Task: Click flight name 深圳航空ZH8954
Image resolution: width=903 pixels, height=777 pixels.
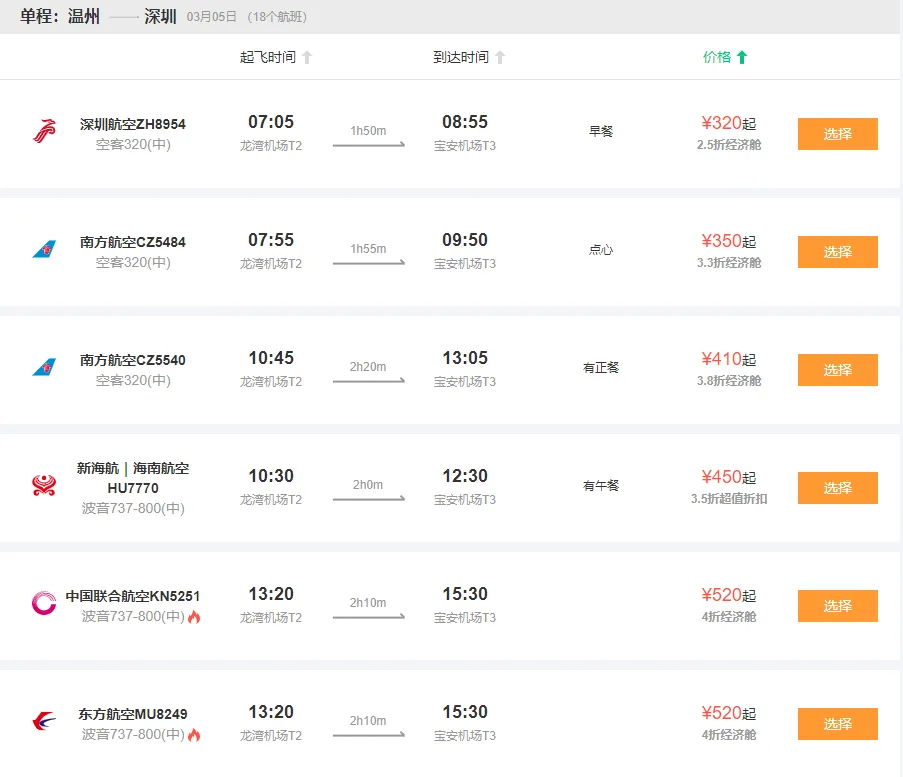Action: (132, 124)
